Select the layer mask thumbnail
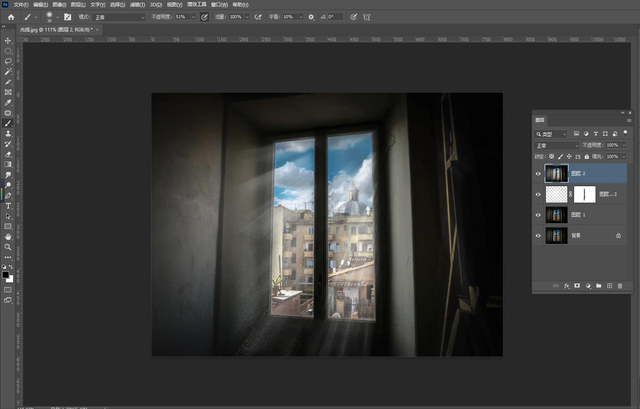The image size is (640, 409). pyautogui.click(x=584, y=194)
